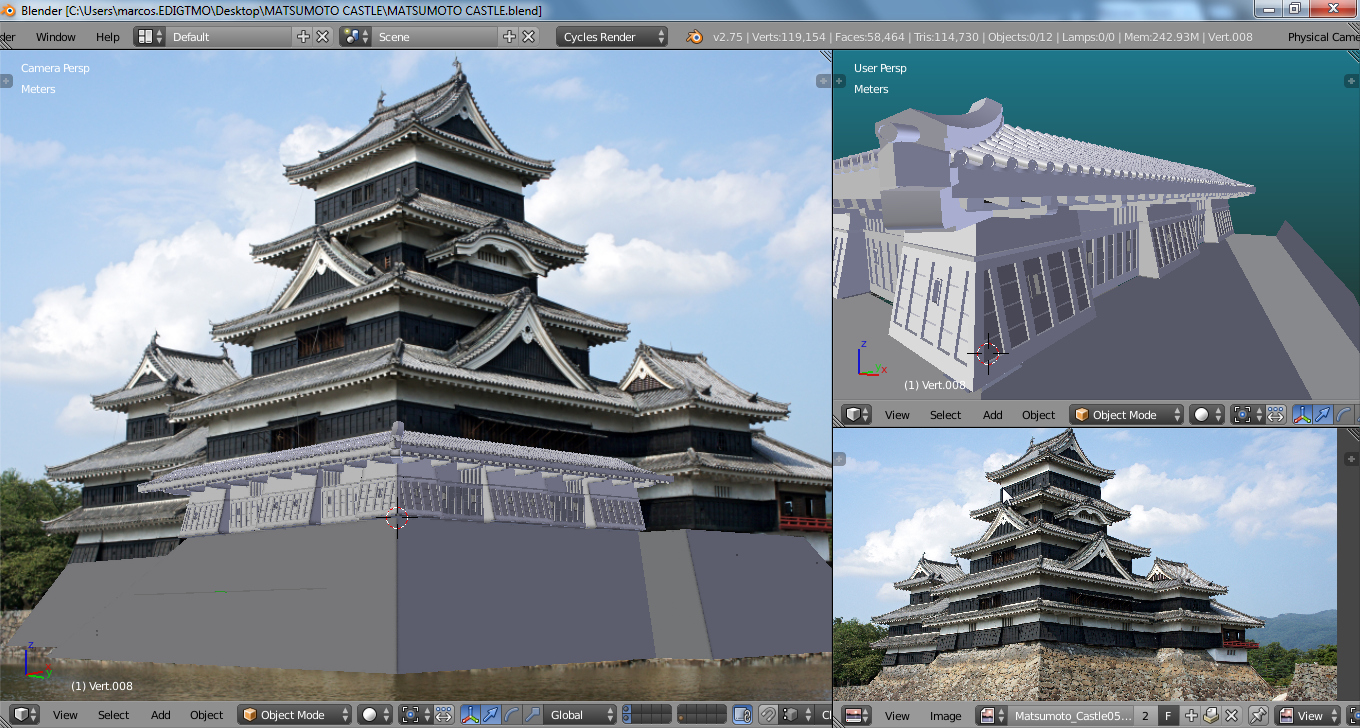1360x728 pixels.
Task: Select scale manipulator icon in camera viewport header
Action: [533, 715]
